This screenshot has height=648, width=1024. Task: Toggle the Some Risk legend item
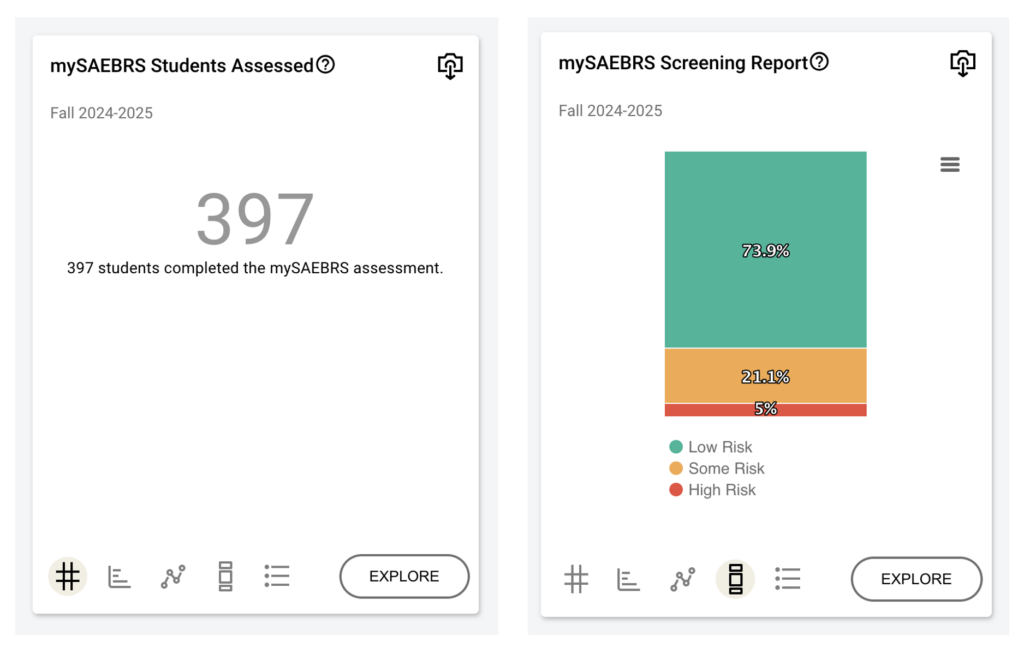click(716, 468)
